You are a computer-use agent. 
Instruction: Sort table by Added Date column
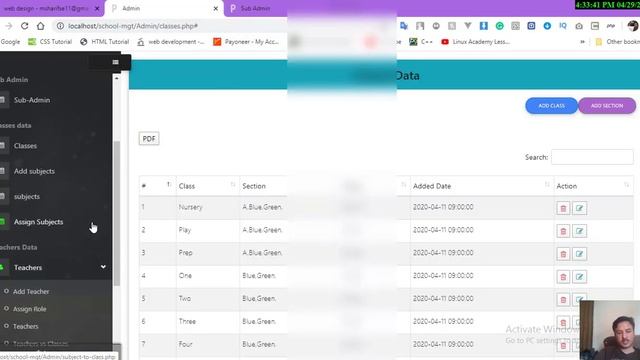coord(482,186)
